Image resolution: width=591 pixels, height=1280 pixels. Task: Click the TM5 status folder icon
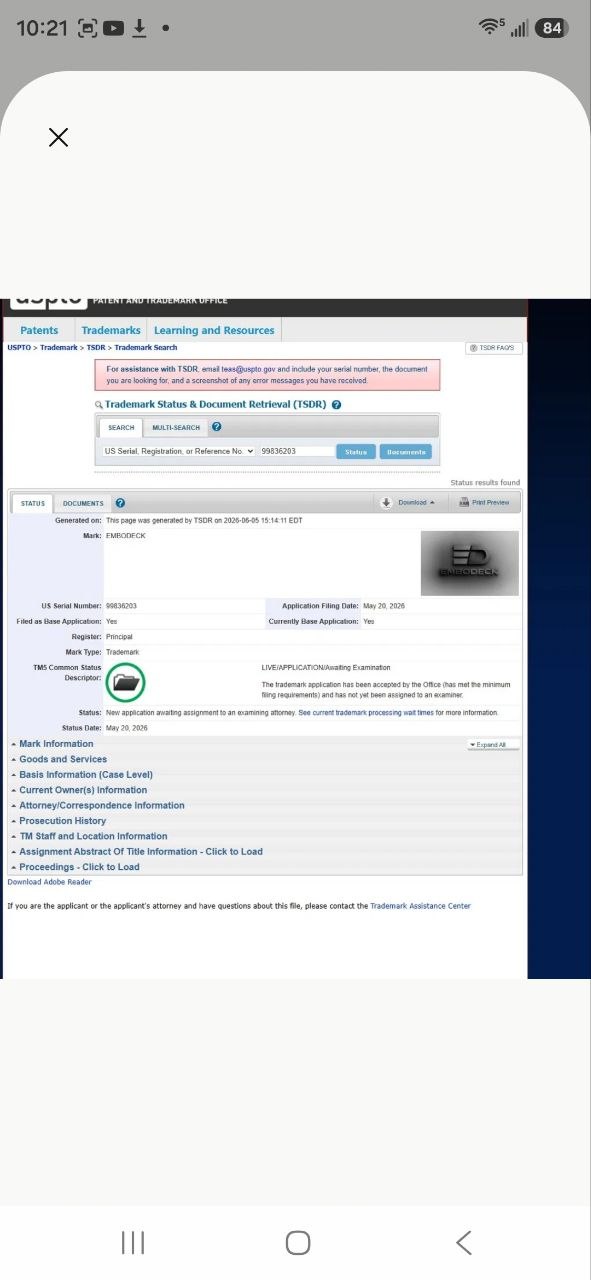point(126,683)
